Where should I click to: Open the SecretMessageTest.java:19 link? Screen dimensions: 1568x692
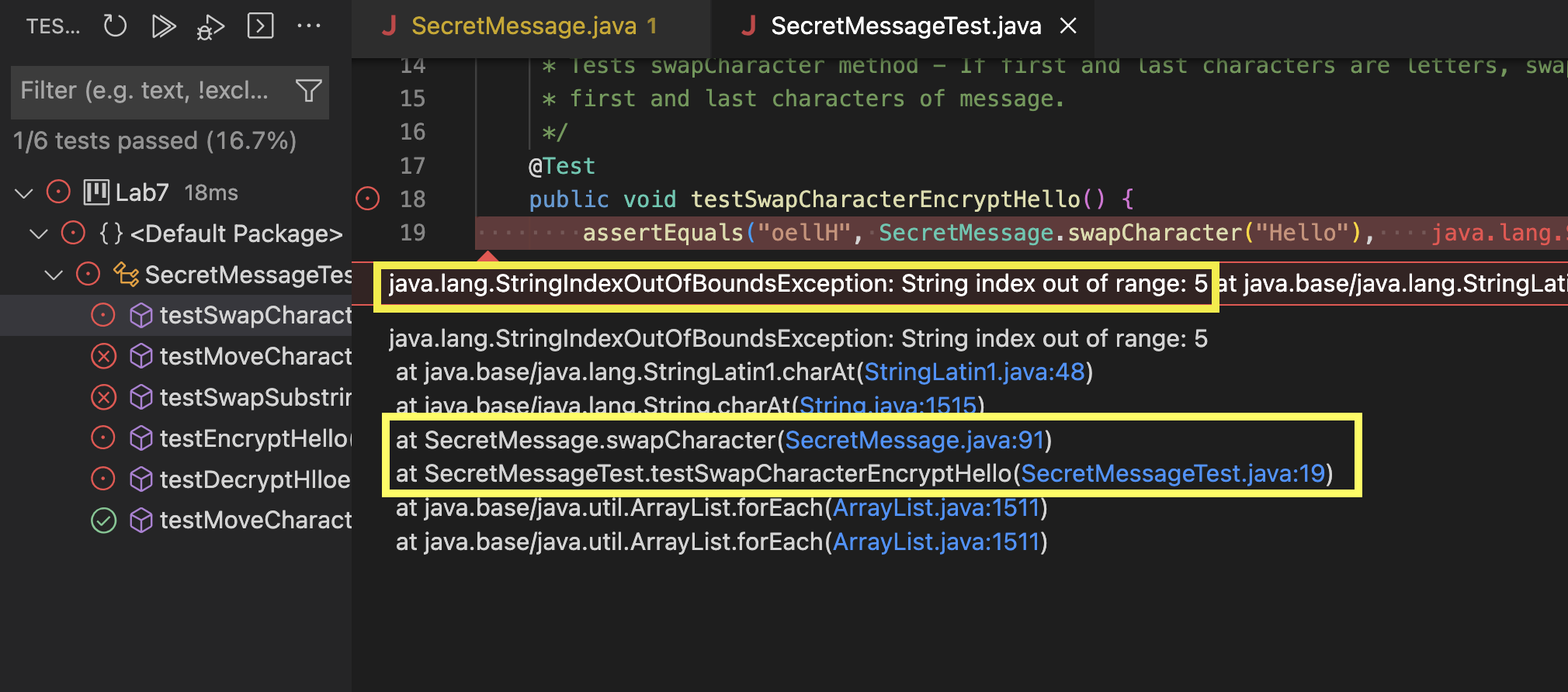click(x=1173, y=473)
